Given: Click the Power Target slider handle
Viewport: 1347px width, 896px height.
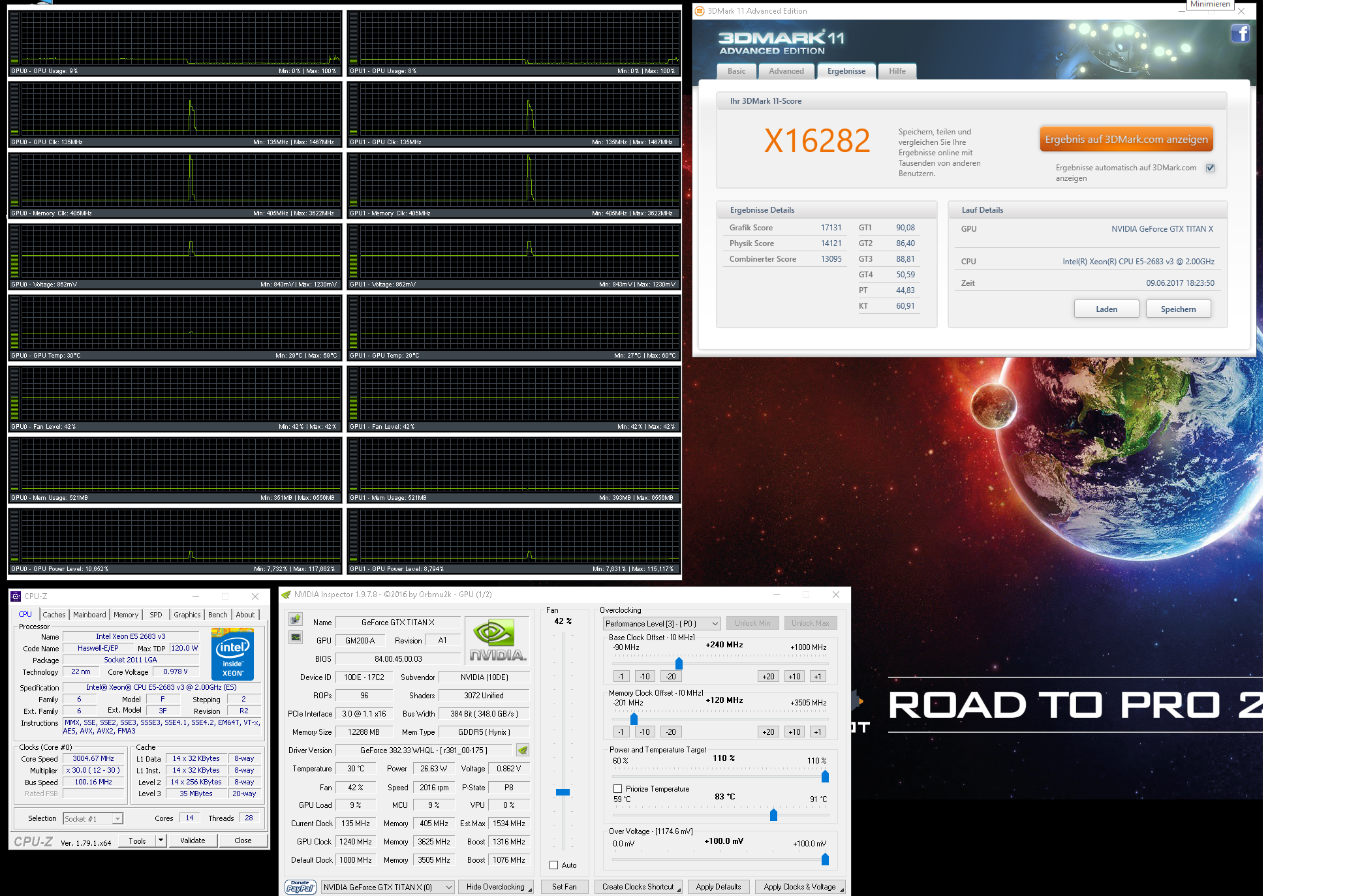Looking at the screenshot, I should click(825, 776).
